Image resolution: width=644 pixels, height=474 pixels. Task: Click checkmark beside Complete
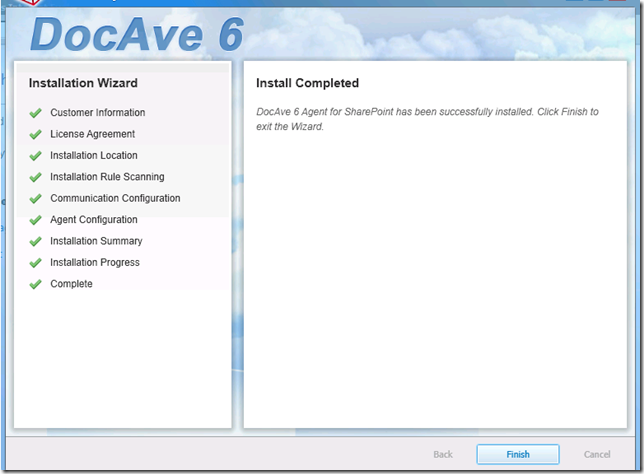[x=36, y=284]
